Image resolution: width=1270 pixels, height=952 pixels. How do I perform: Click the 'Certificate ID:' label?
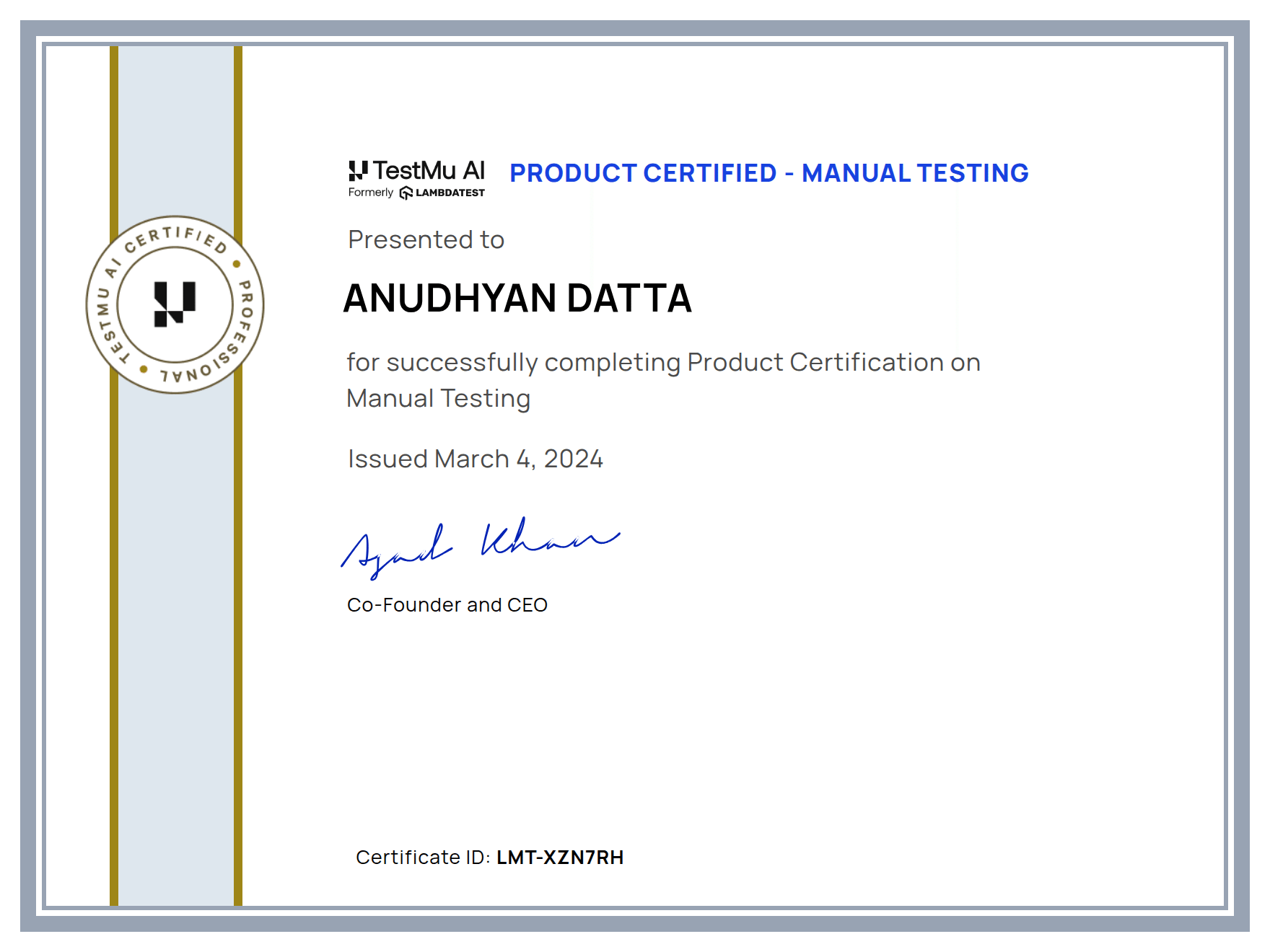(x=424, y=857)
